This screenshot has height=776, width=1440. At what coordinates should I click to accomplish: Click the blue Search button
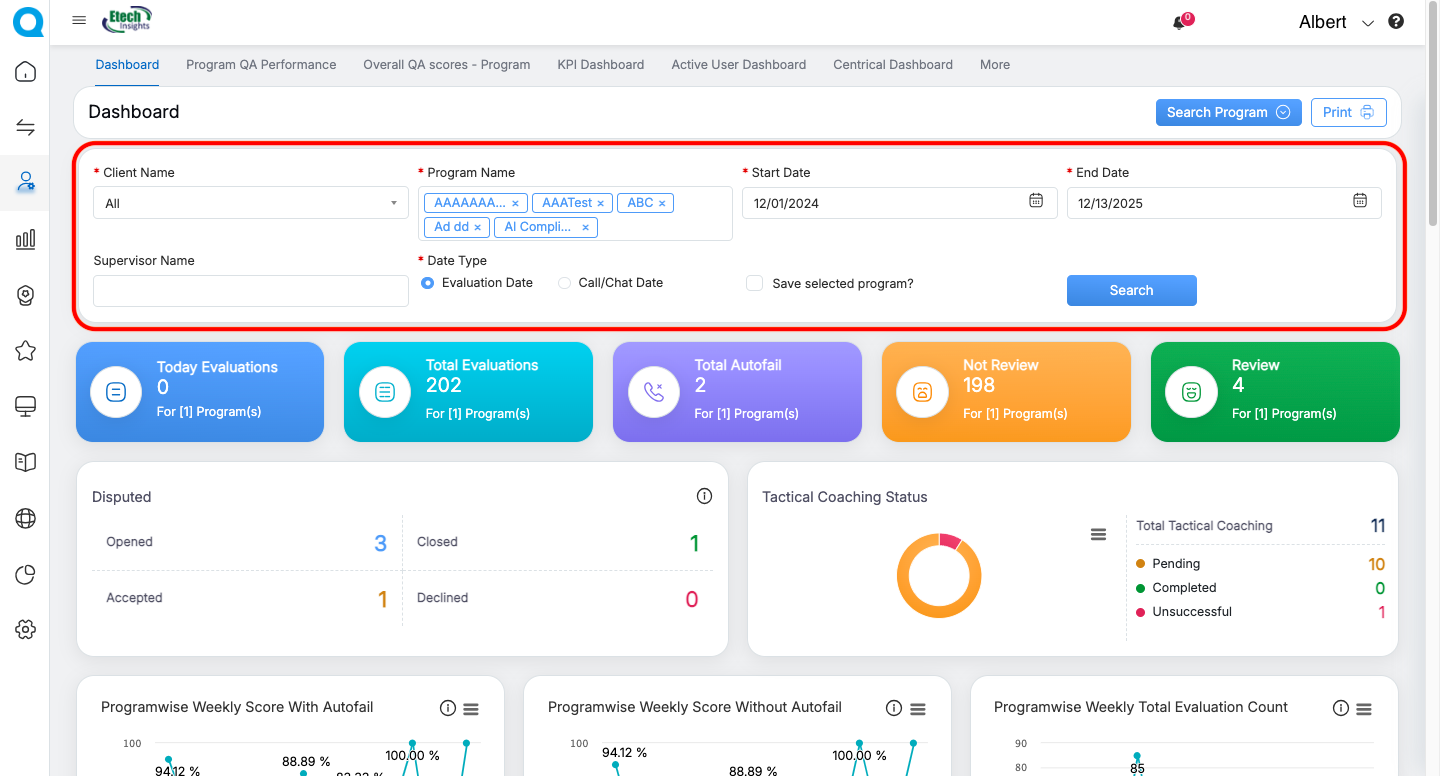point(1131,290)
